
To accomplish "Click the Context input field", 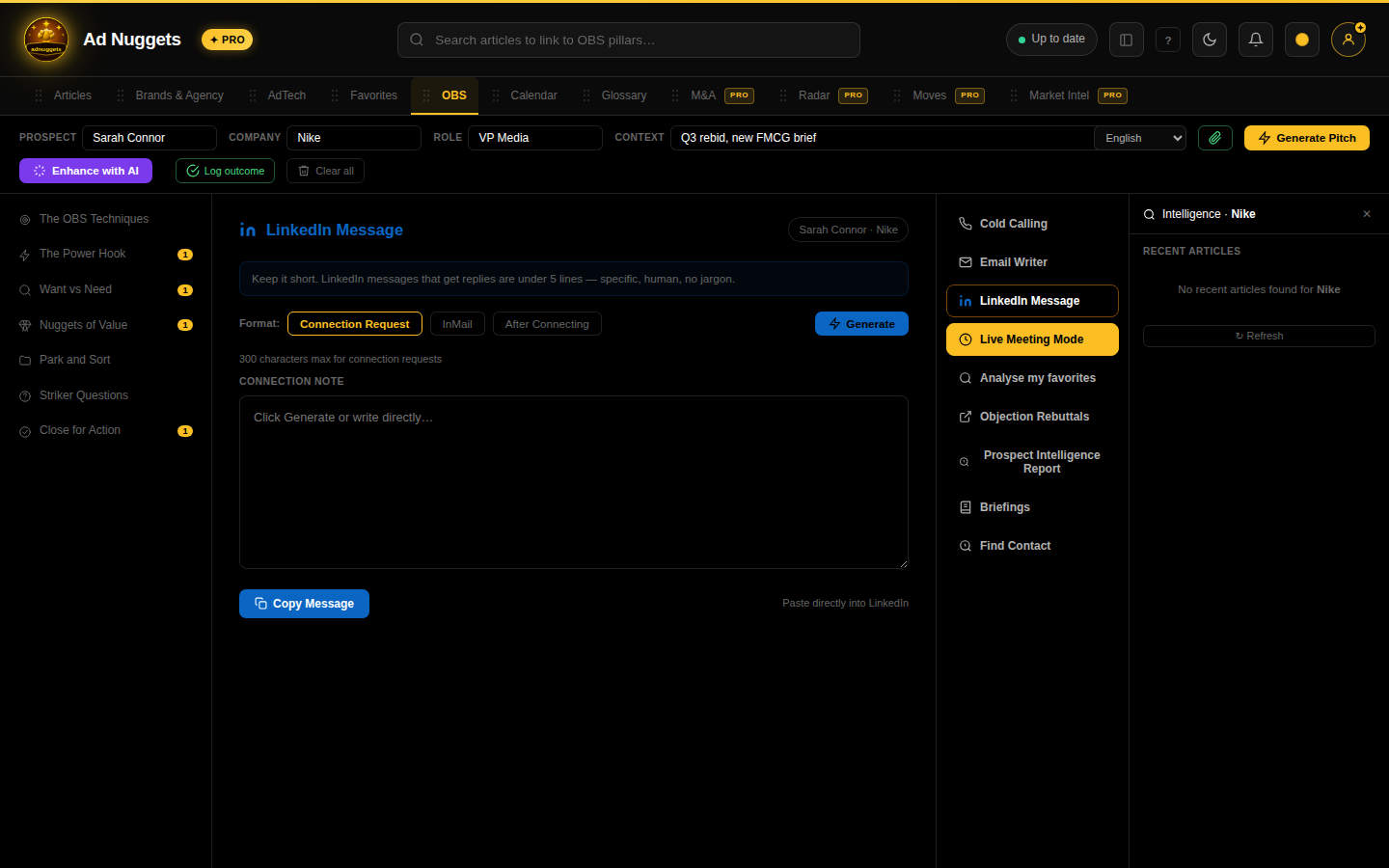I will [883, 138].
